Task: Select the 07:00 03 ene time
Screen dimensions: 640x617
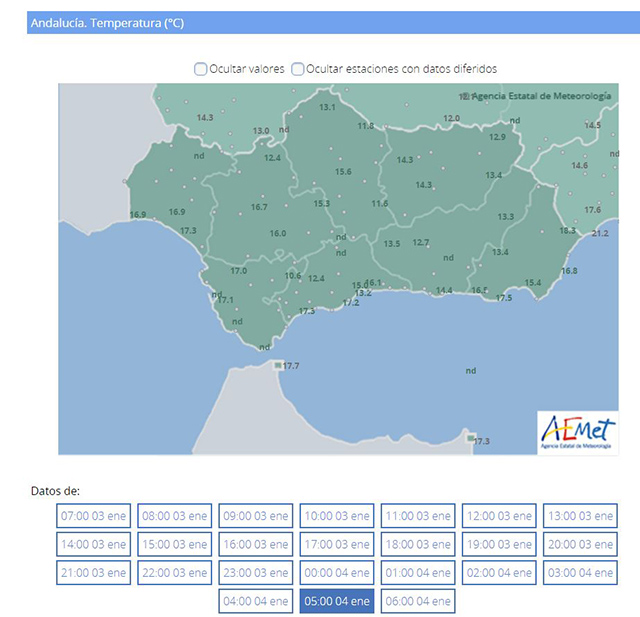Action: (93, 516)
